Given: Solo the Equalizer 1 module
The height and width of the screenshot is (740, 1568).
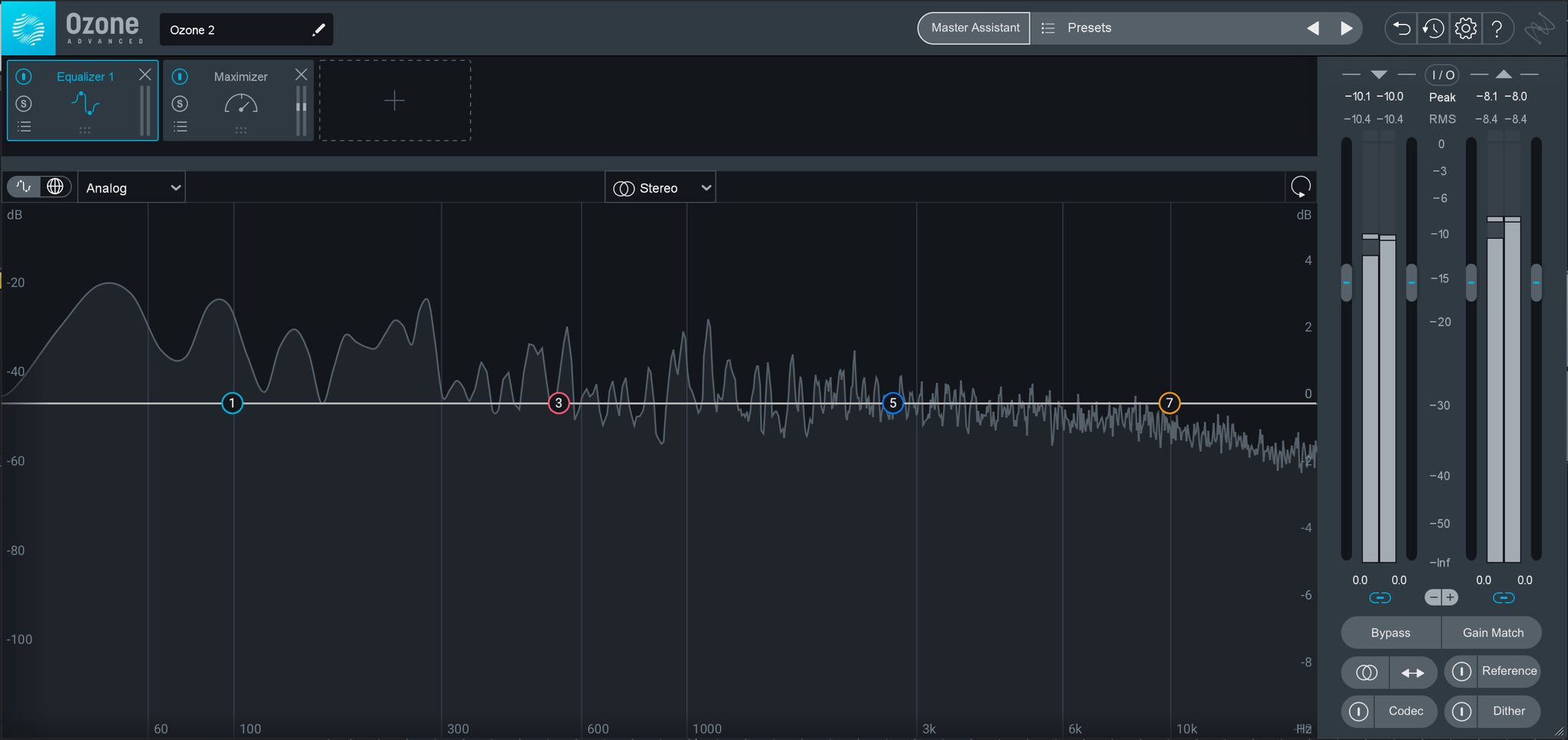Looking at the screenshot, I should click(24, 103).
